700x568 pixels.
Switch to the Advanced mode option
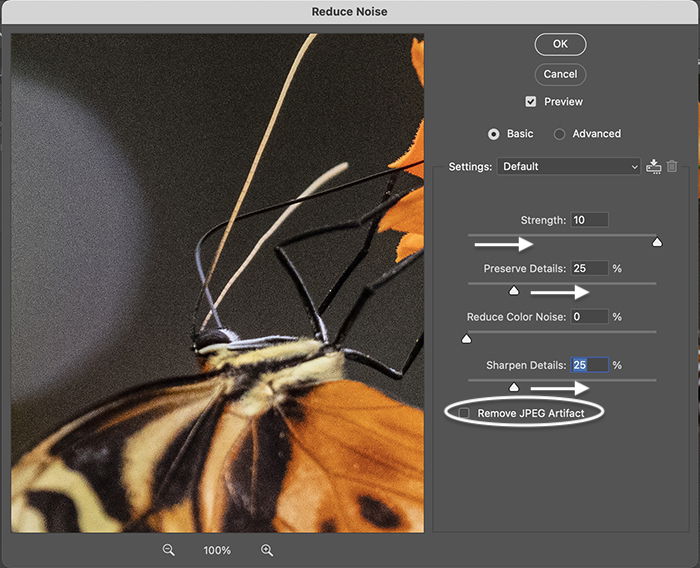pos(560,134)
